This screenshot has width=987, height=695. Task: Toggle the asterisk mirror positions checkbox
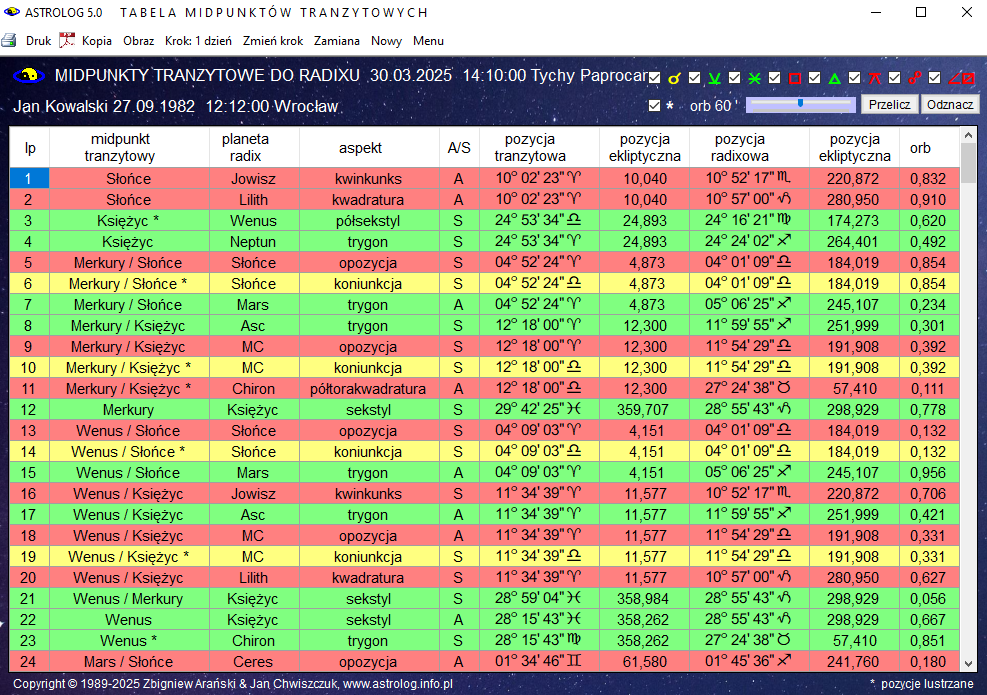[x=654, y=105]
